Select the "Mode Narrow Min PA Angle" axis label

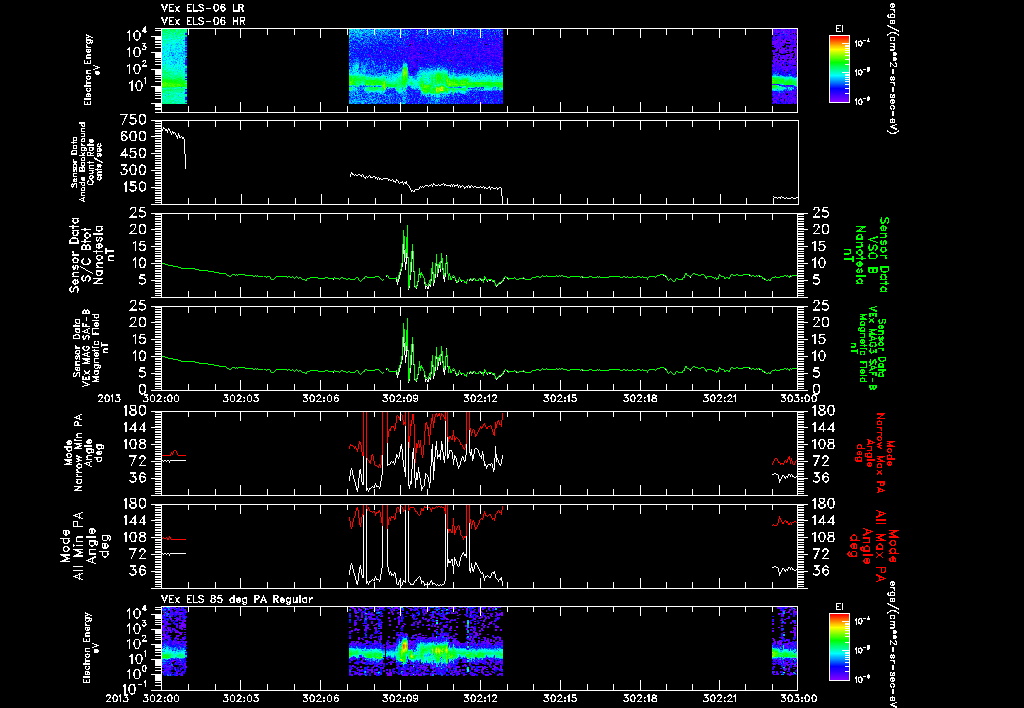84,453
